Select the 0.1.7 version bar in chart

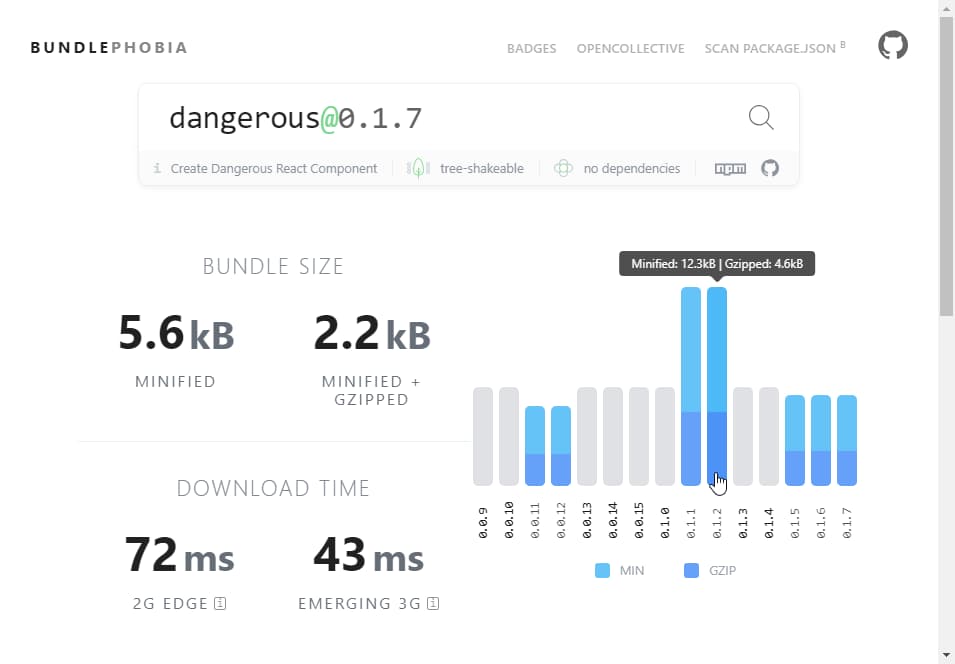(x=847, y=440)
